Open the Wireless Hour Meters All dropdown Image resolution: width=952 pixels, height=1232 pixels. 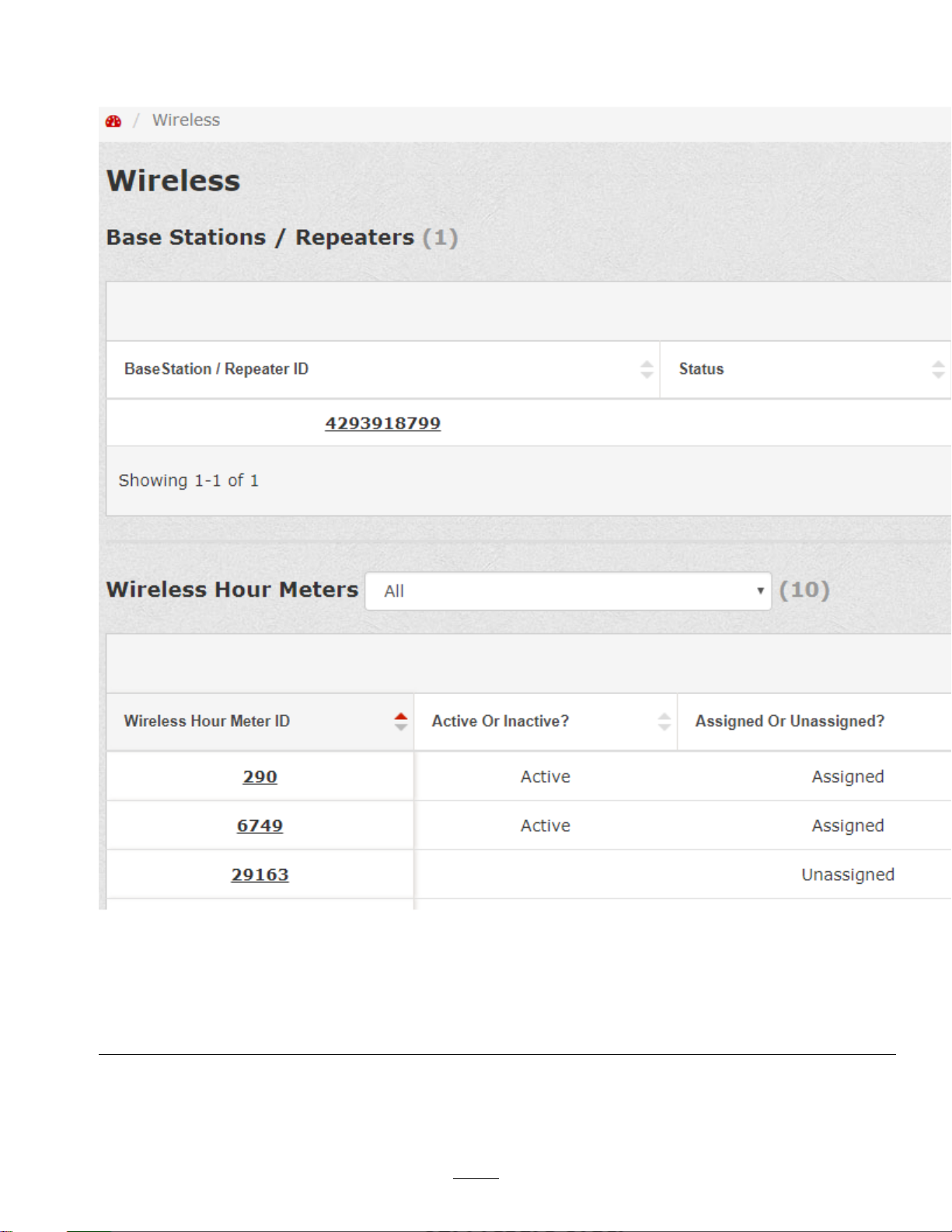click(x=568, y=592)
